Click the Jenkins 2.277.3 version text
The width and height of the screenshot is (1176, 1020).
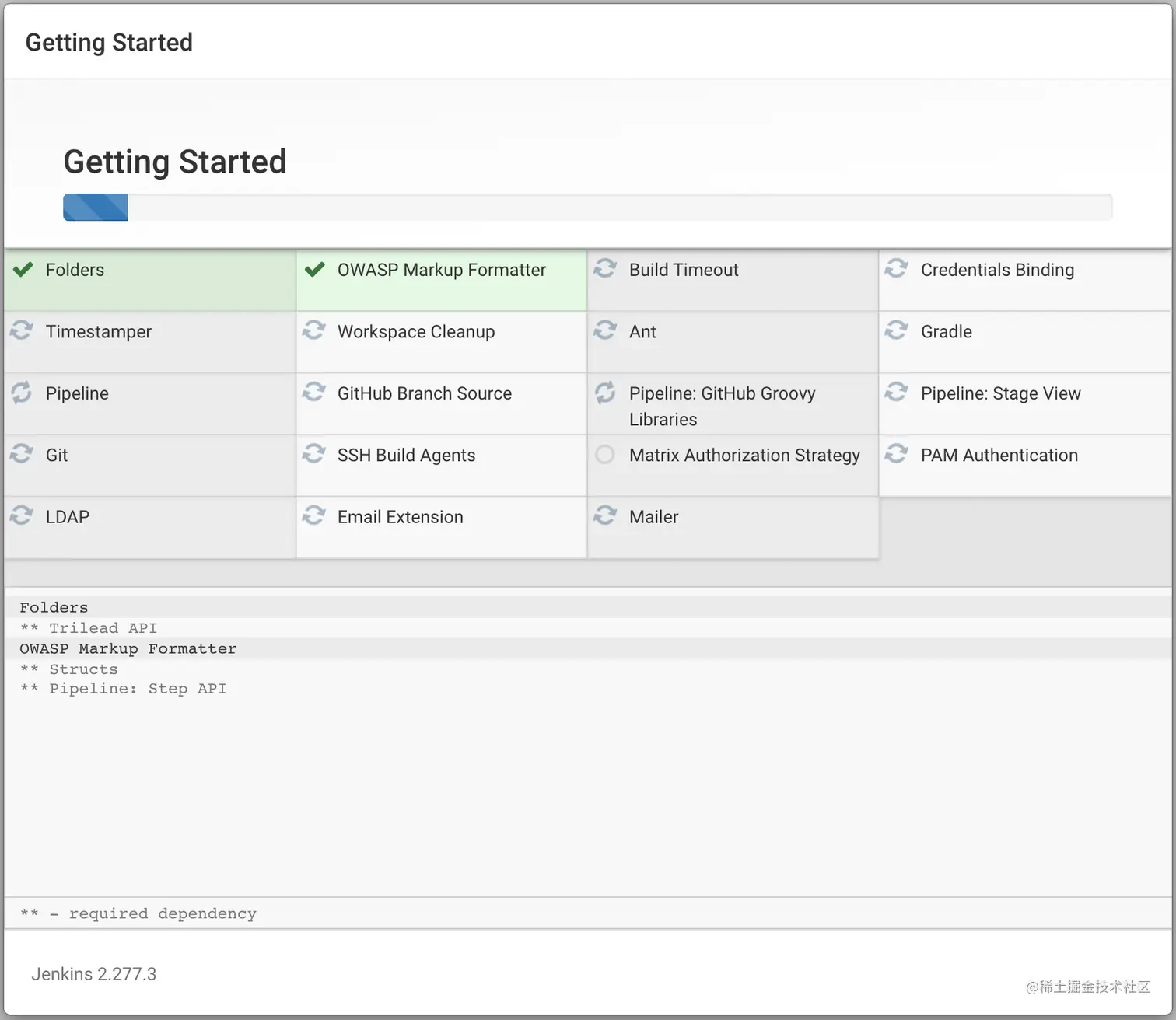94,974
